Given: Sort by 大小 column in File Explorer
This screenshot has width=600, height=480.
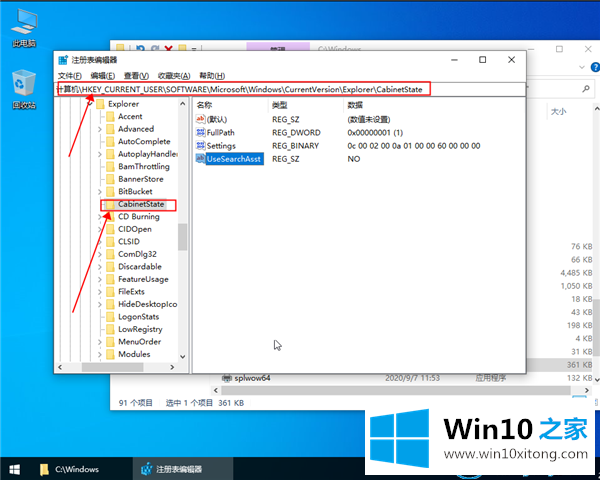Looking at the screenshot, I should (x=558, y=111).
